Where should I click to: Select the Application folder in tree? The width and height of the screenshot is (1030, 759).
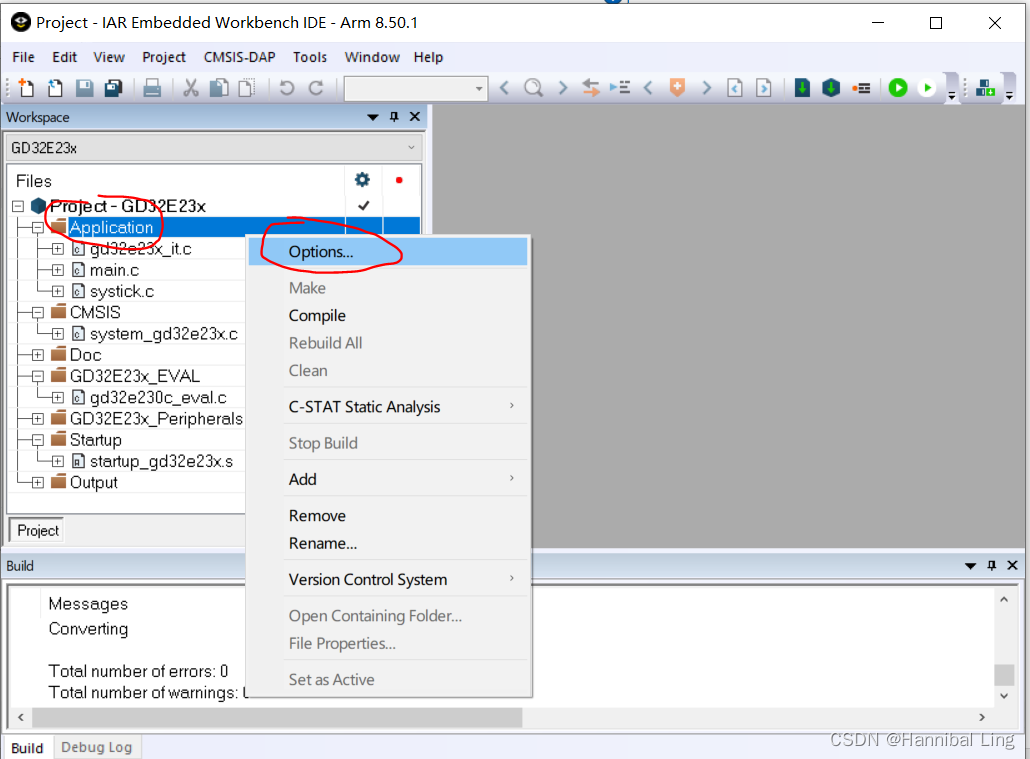click(111, 227)
